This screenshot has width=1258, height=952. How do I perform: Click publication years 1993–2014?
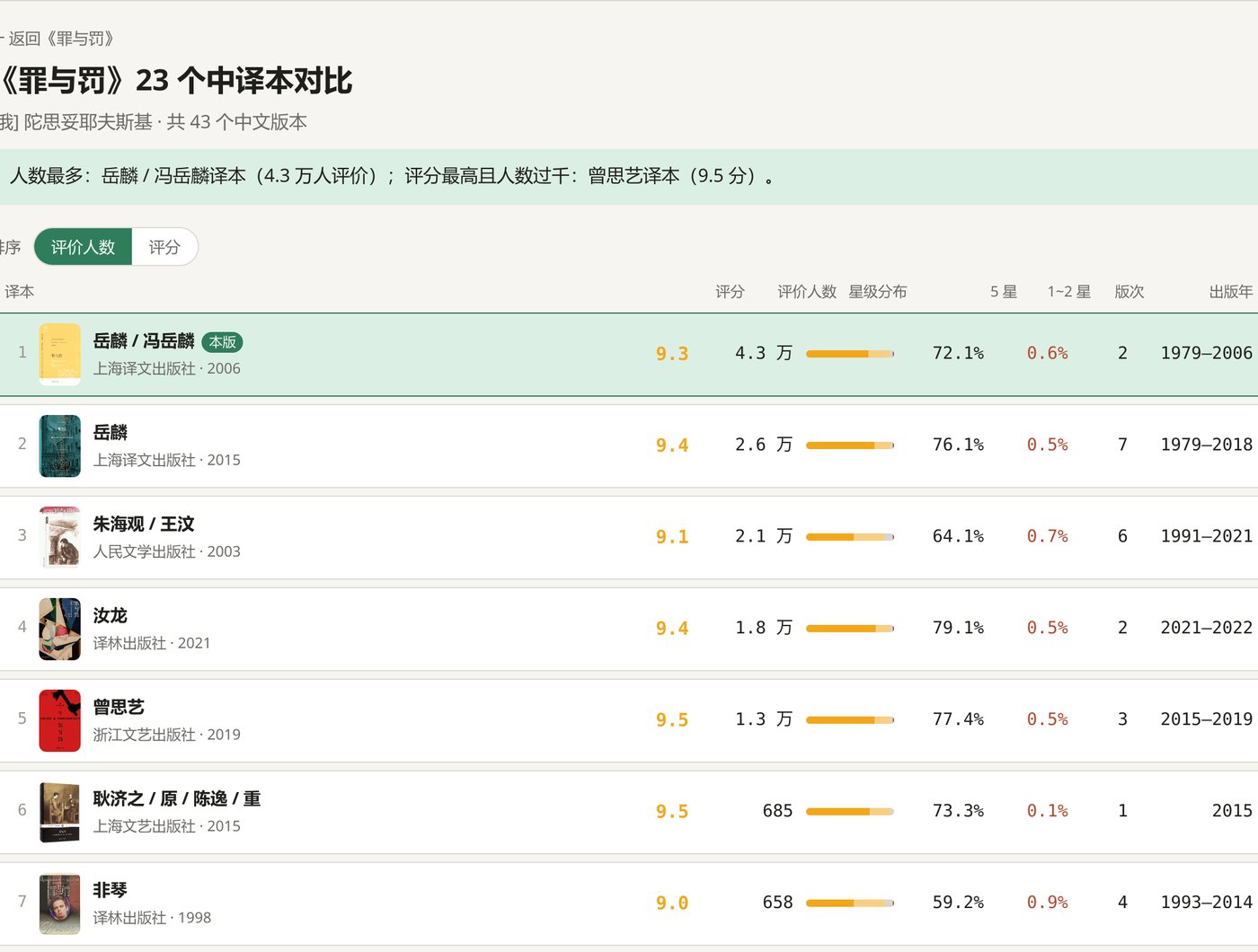click(1207, 903)
